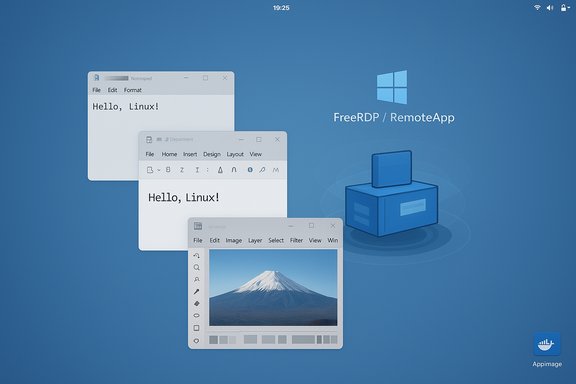
Task: Close the image editor window
Action: point(333,226)
